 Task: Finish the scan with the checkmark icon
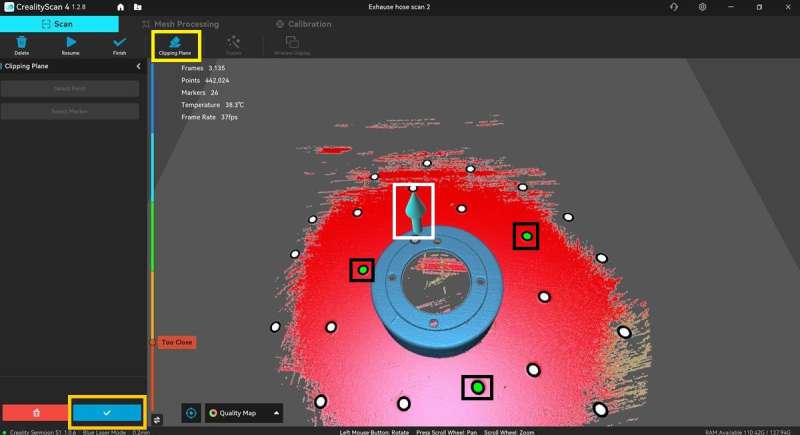[x=120, y=44]
